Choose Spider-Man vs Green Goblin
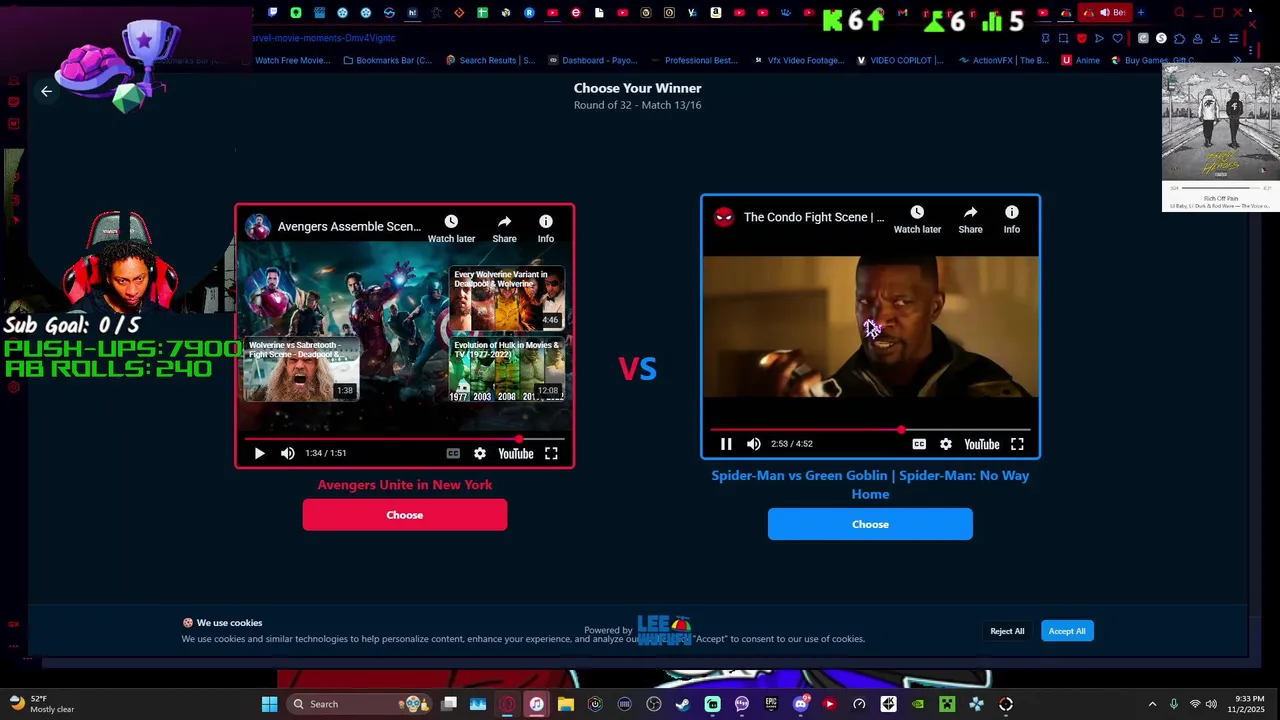 pos(870,524)
